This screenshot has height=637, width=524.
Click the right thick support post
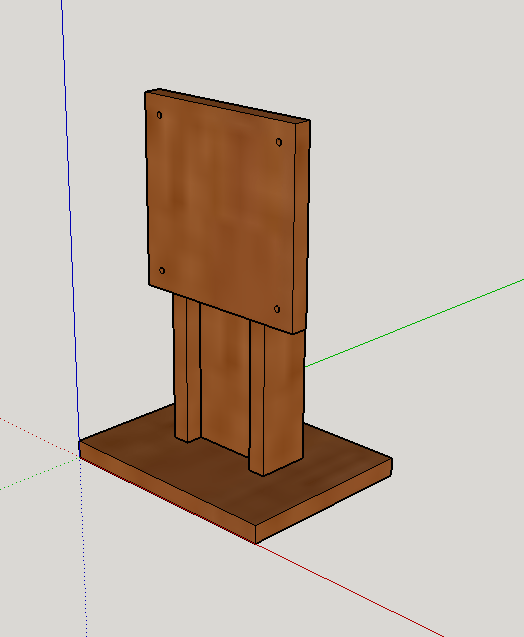276,398
